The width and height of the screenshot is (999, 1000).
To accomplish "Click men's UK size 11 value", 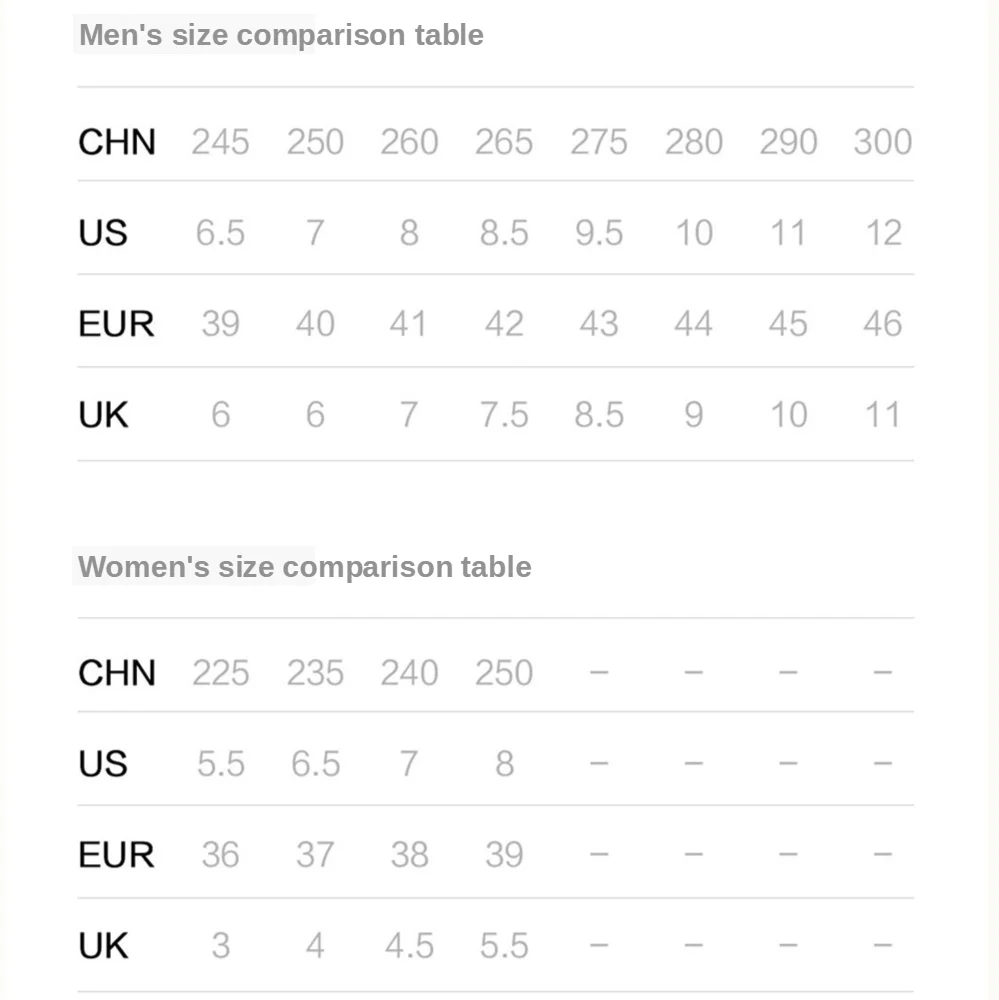I will coord(883,415).
